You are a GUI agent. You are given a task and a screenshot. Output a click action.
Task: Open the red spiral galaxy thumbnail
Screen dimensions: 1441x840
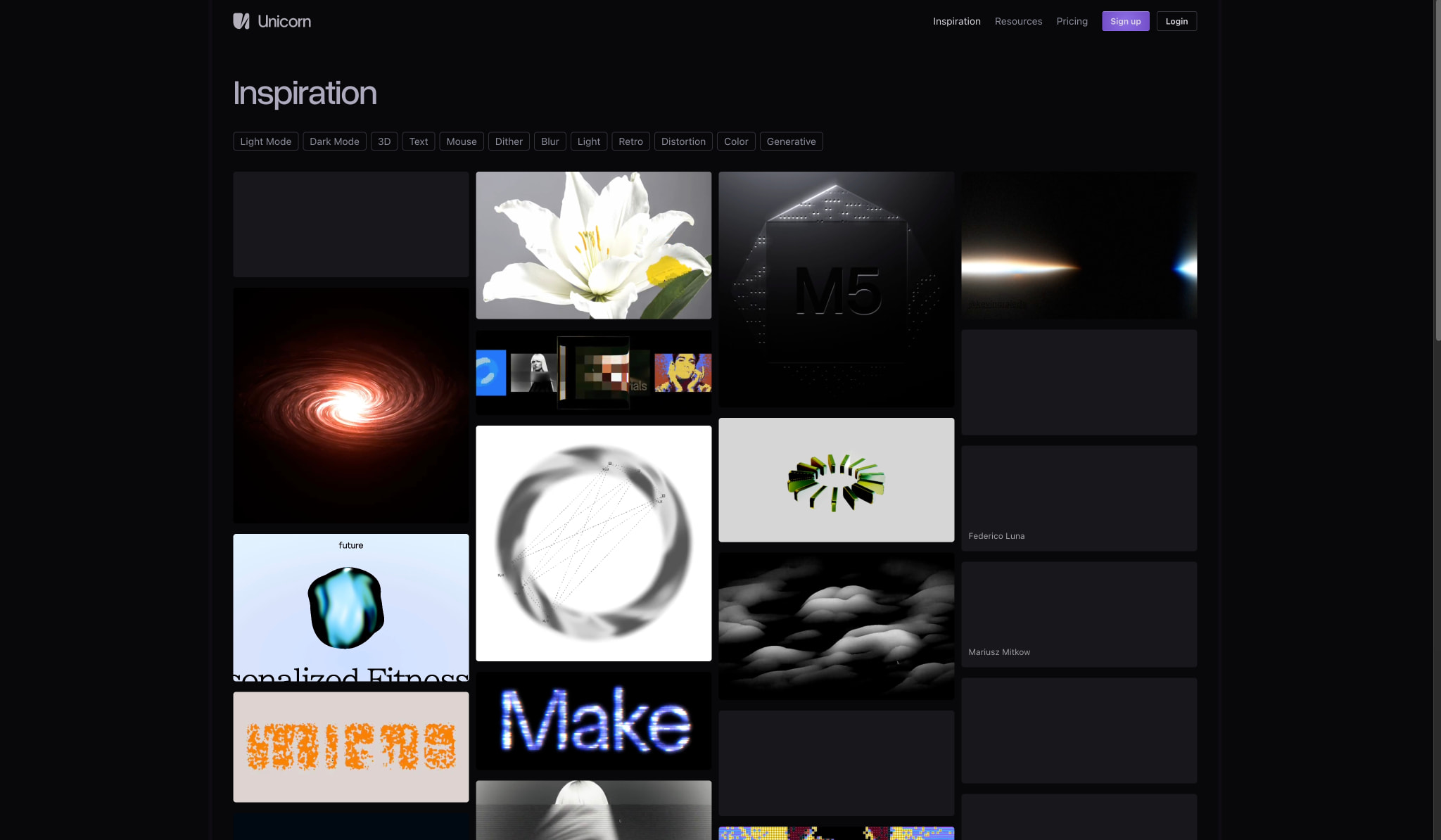350,405
